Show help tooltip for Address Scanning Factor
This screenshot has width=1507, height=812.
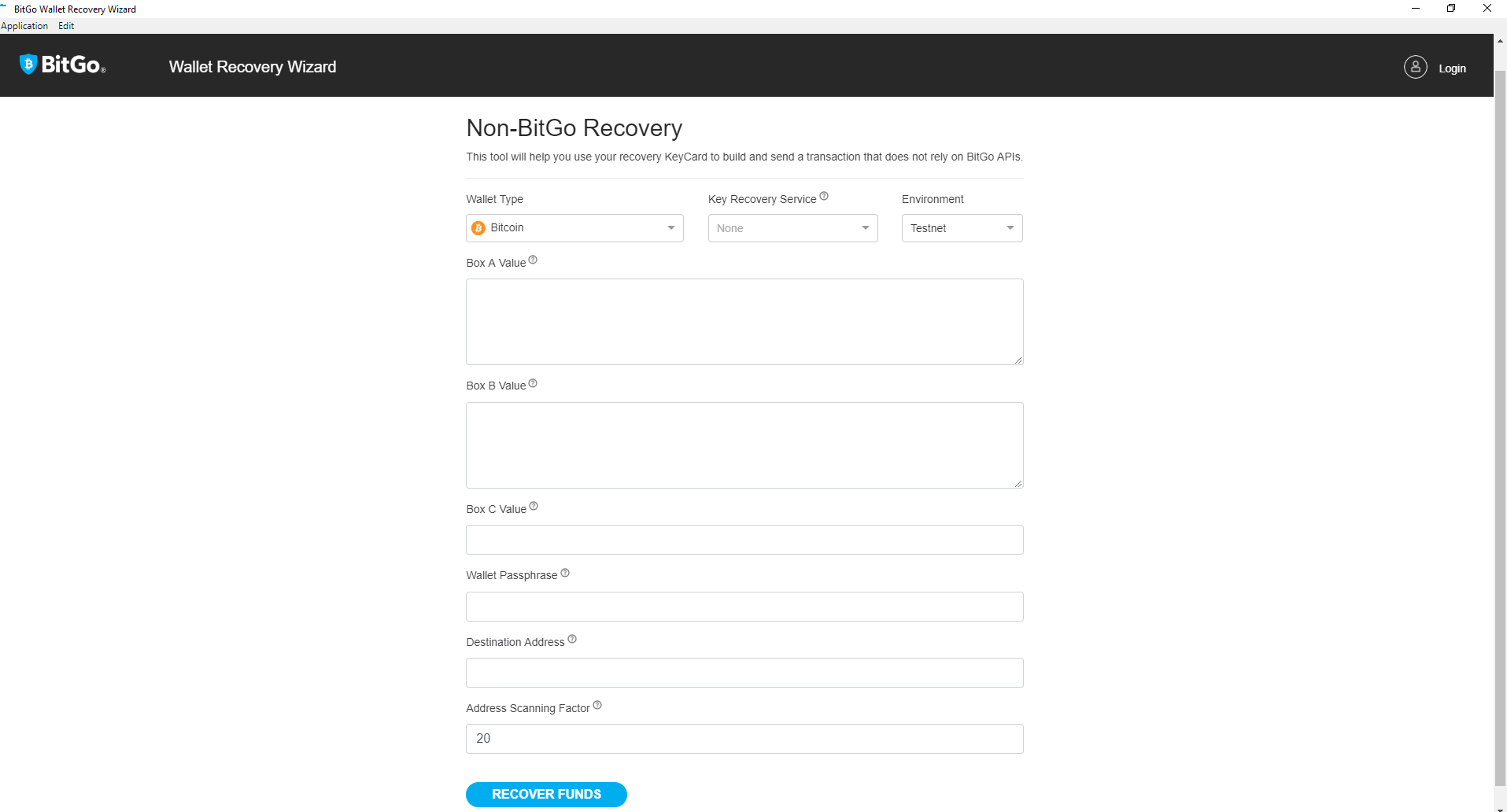tap(597, 705)
